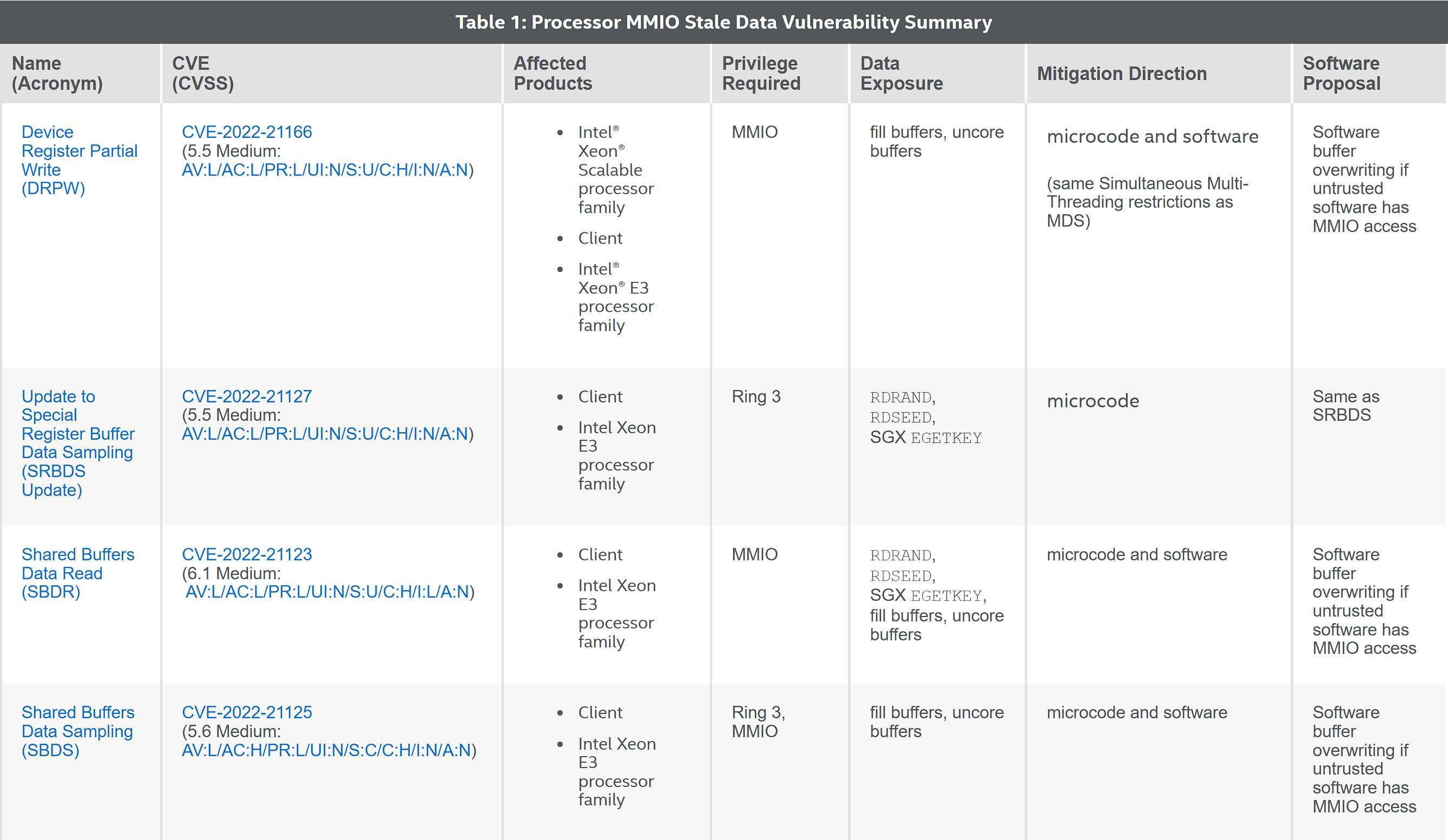Open the Shared Buffers Data Read link

(78, 573)
